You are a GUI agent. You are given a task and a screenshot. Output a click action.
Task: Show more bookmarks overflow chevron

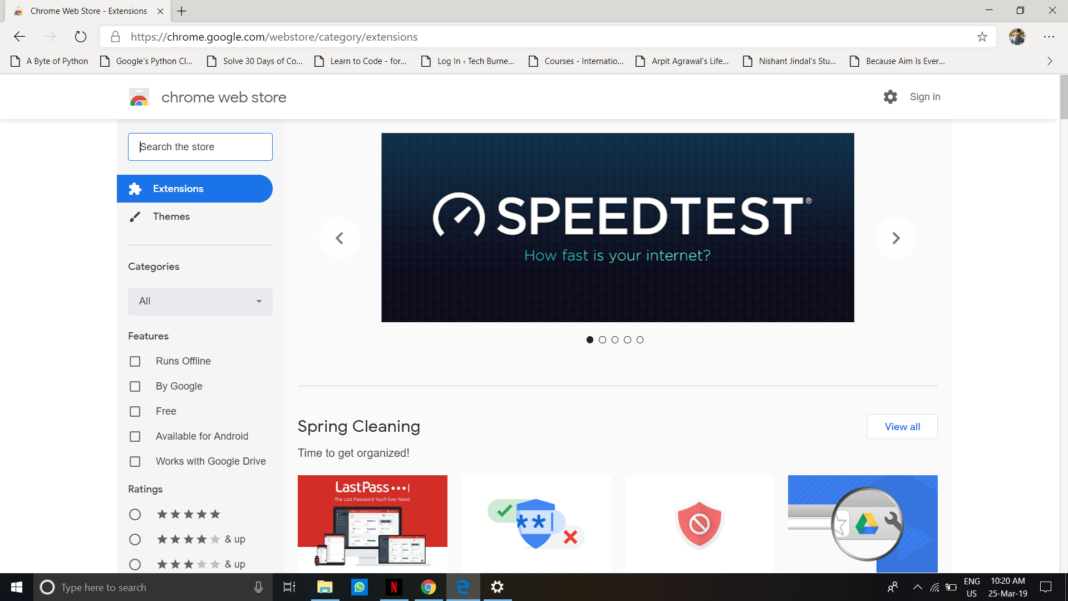1050,61
